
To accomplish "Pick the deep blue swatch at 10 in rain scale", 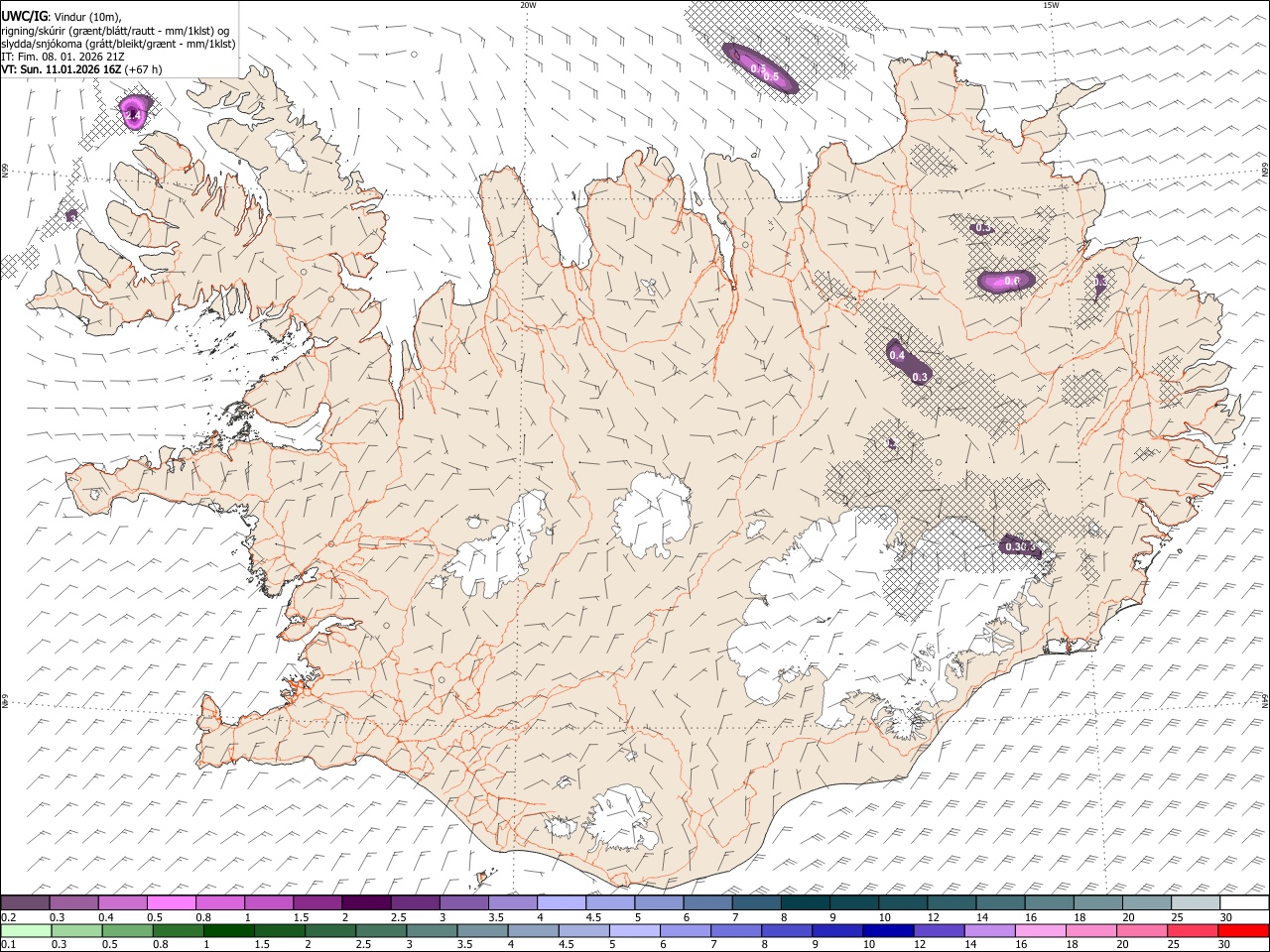I will click(888, 930).
